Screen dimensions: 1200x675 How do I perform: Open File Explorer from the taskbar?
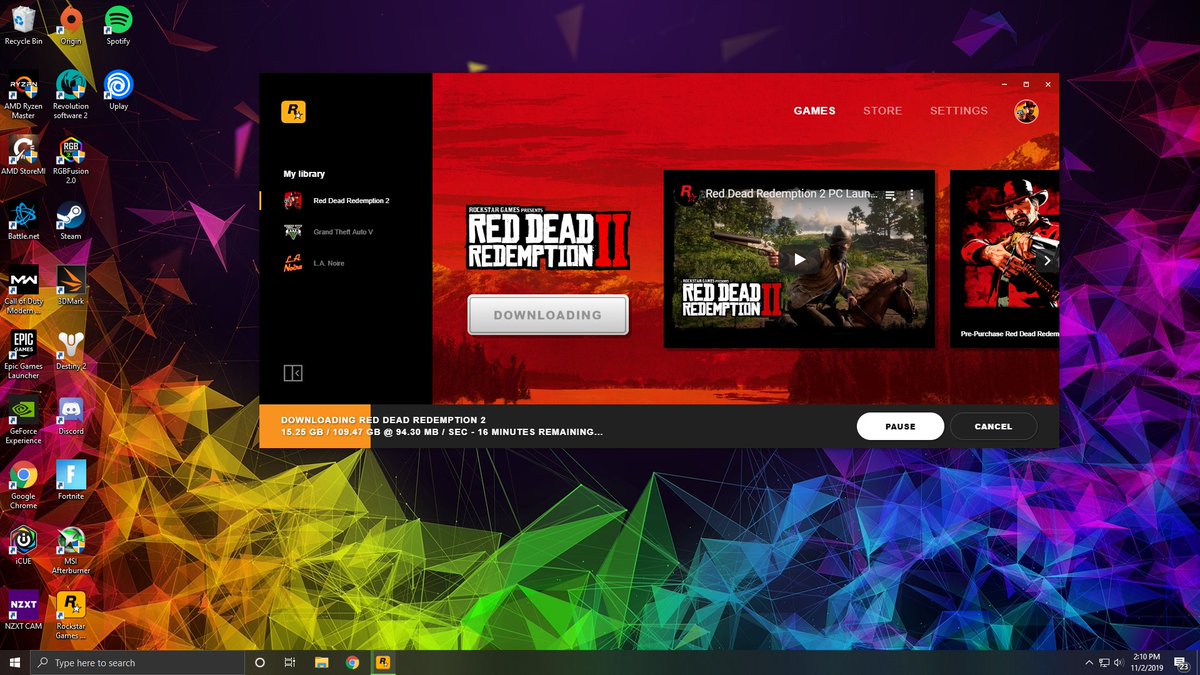(322, 662)
